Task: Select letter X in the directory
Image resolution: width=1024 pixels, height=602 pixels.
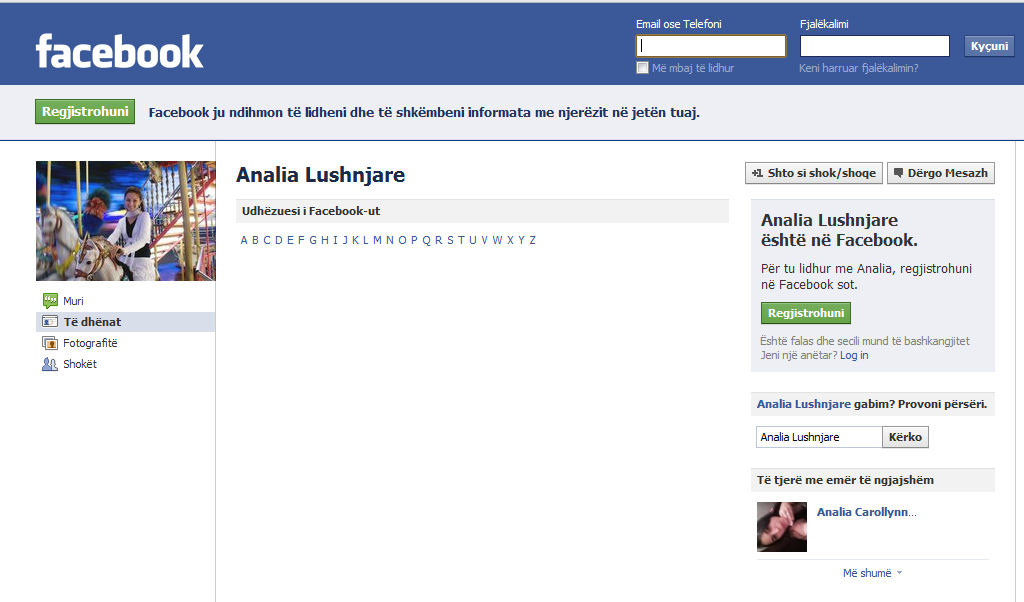Action: (x=510, y=240)
